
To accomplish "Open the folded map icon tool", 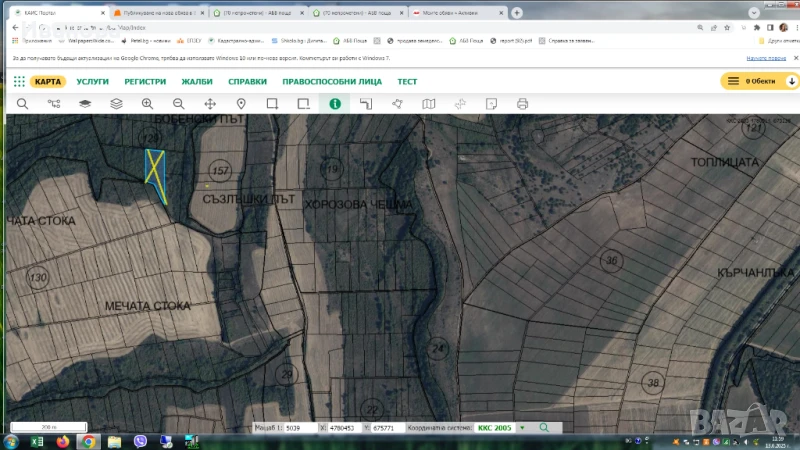I will pos(429,103).
